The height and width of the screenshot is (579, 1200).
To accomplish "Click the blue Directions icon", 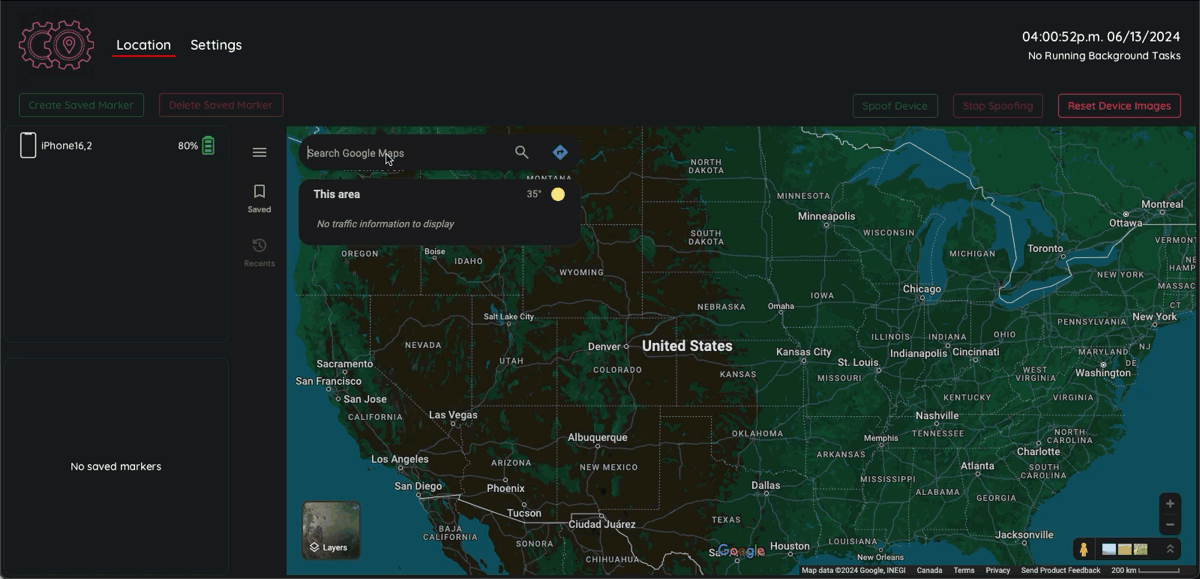I will (560, 152).
